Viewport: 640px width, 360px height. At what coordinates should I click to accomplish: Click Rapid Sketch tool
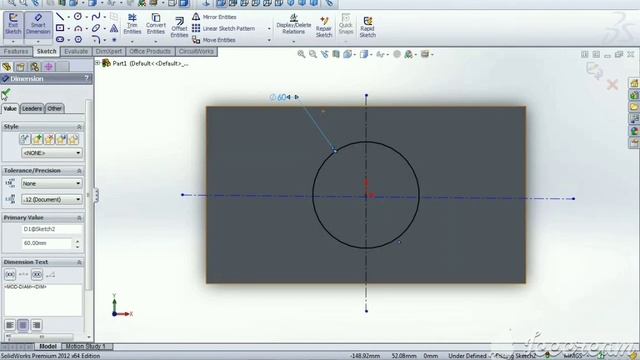pos(367,27)
